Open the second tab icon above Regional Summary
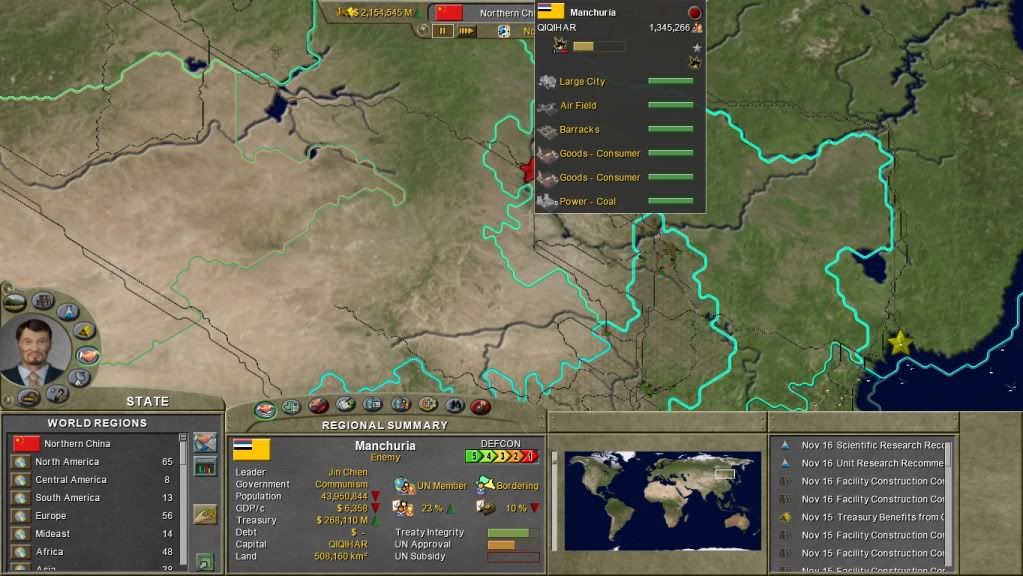Viewport: 1023px width, 576px height. [291, 407]
